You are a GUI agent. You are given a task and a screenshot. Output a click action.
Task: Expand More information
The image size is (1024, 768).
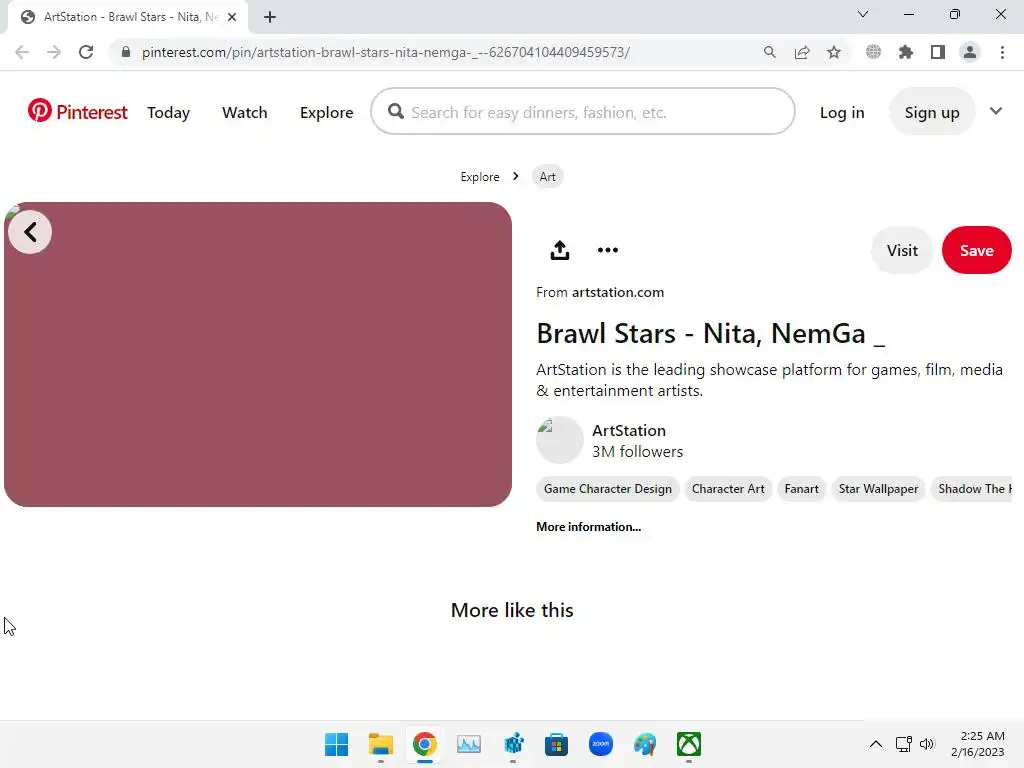588,527
